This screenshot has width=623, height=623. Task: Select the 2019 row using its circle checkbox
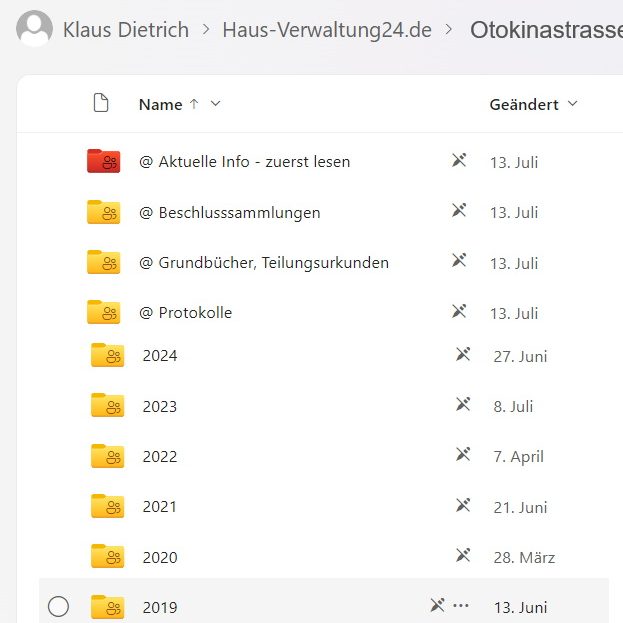(x=59, y=606)
